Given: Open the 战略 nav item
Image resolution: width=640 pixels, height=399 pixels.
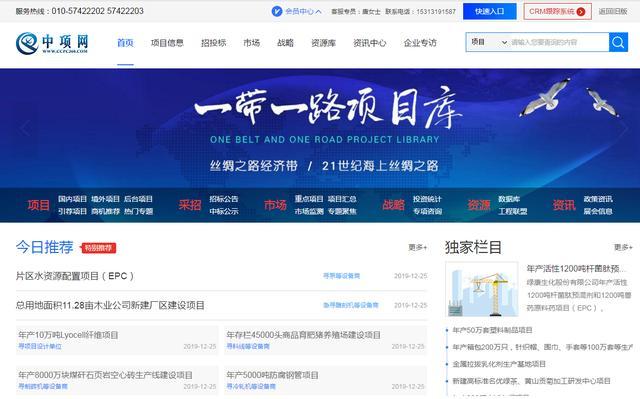Looking at the screenshot, I should click(x=285, y=42).
